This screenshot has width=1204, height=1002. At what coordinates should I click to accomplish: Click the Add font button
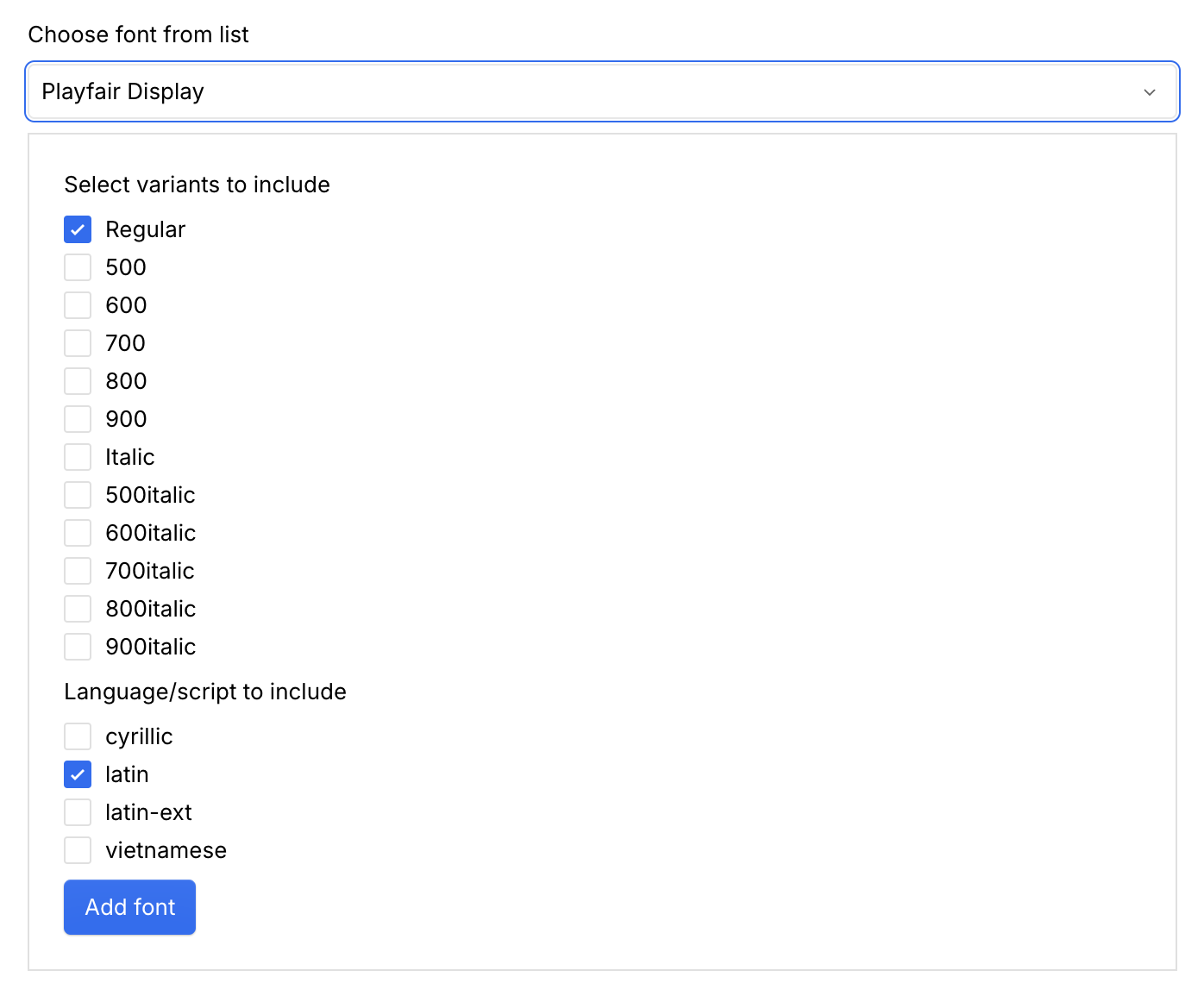129,907
